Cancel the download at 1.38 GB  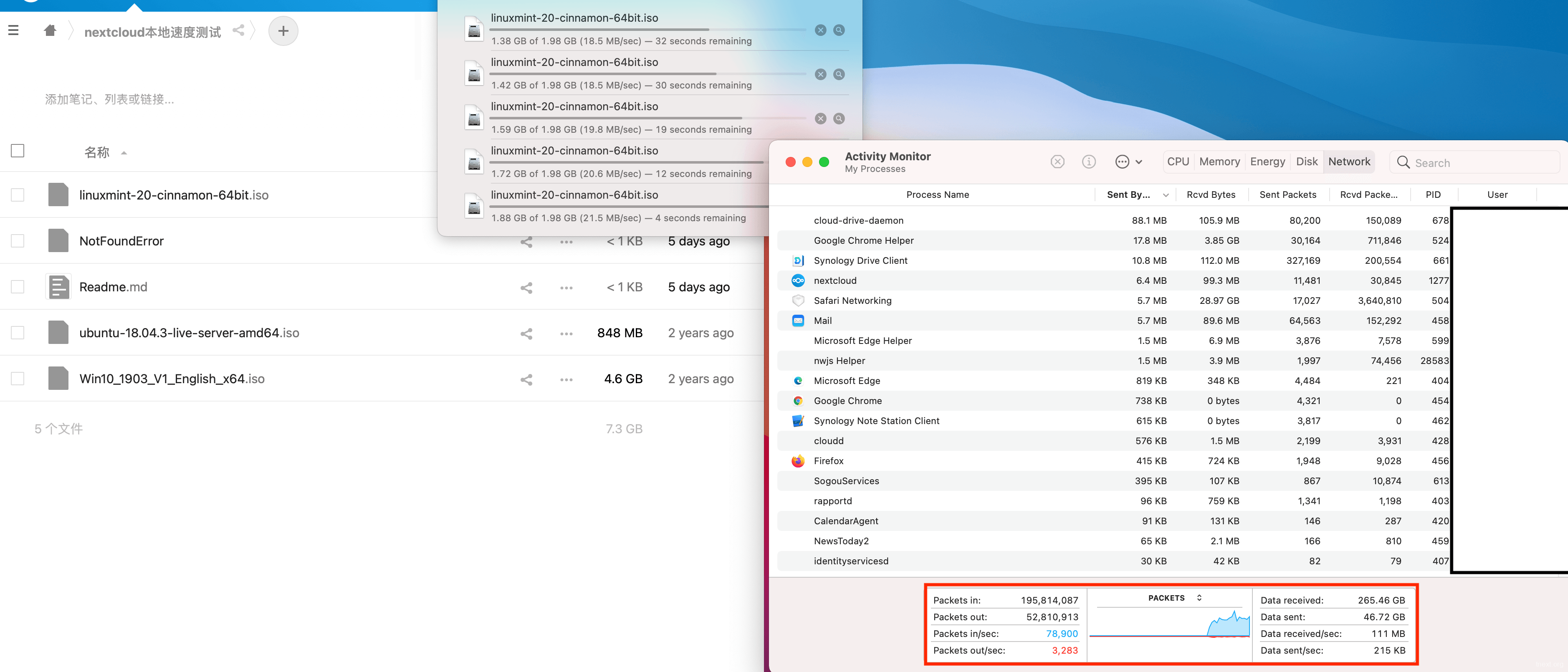click(x=820, y=30)
